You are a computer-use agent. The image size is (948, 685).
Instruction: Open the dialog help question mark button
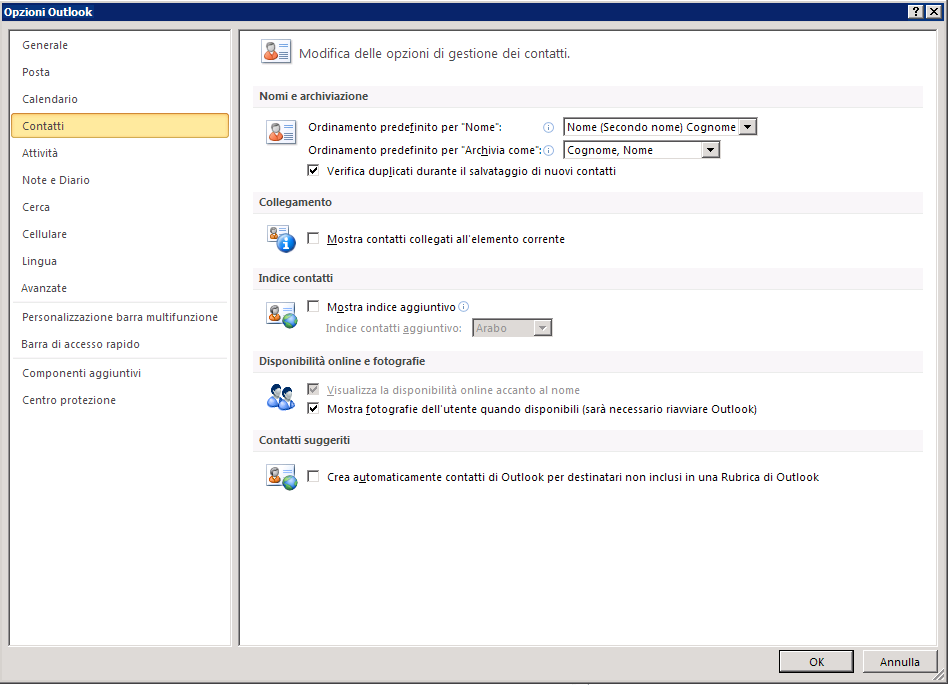point(917,11)
